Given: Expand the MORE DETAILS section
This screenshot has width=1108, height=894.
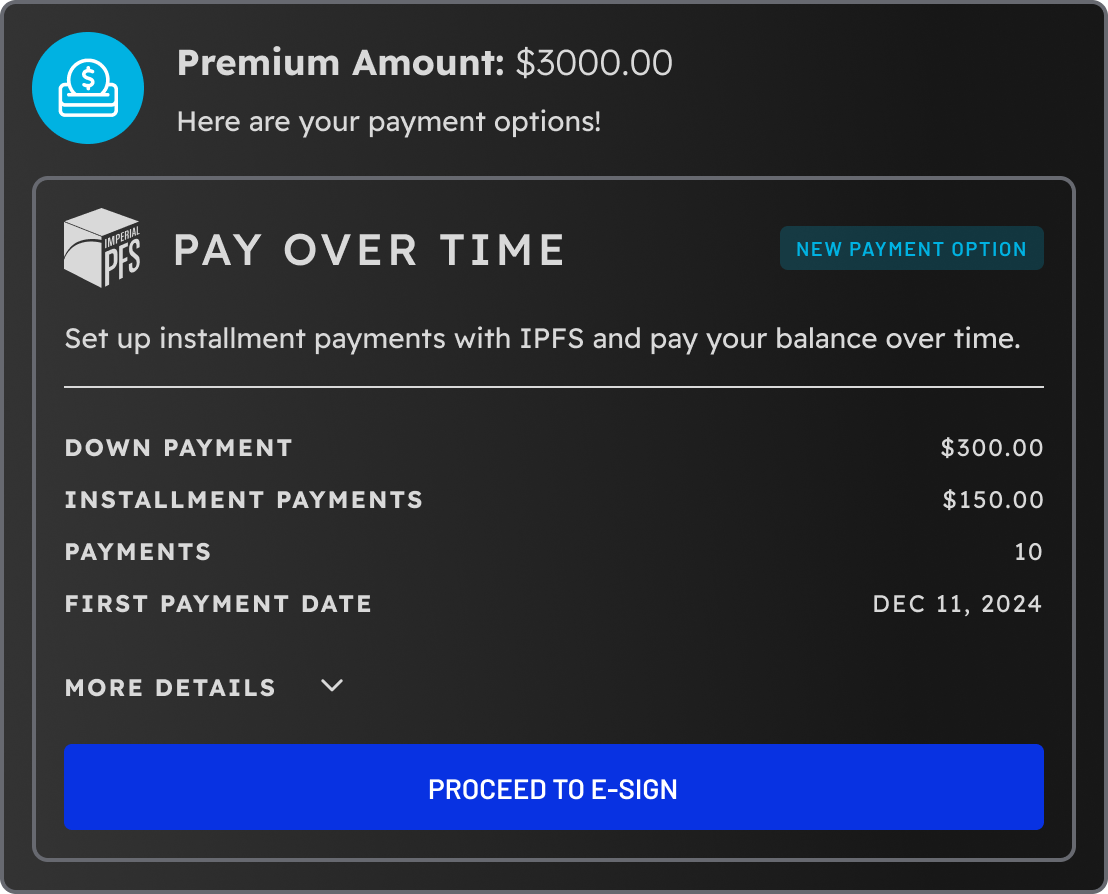Looking at the screenshot, I should click(x=170, y=687).
